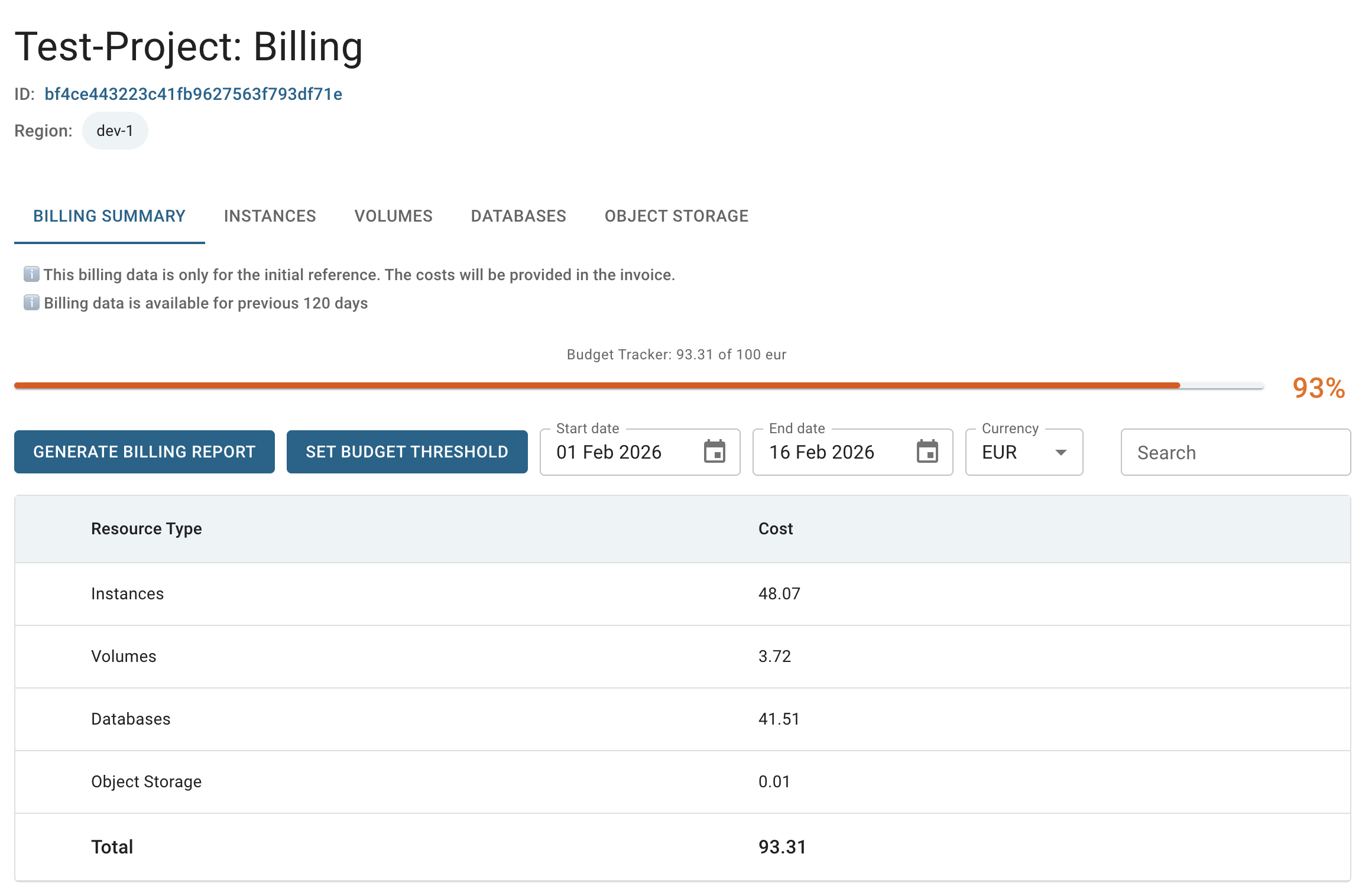Select the Billing Summary tab
This screenshot has width=1362, height=896.
[x=109, y=216]
